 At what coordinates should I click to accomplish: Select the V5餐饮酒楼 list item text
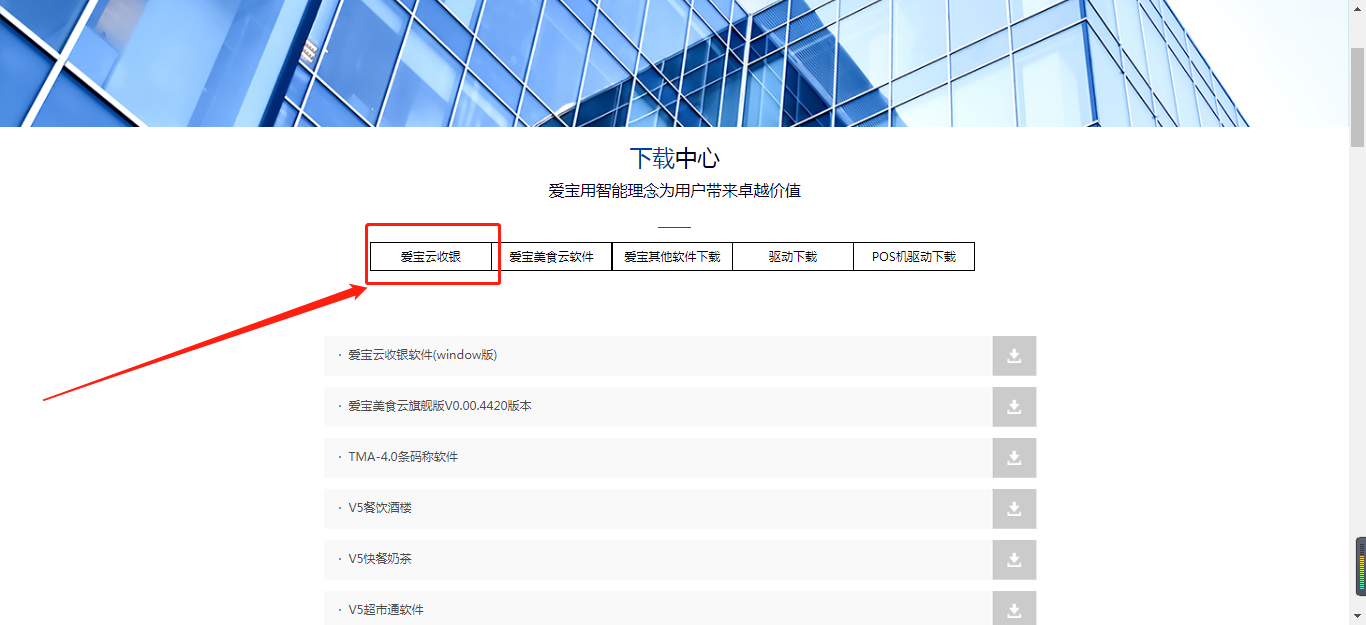(x=380, y=508)
